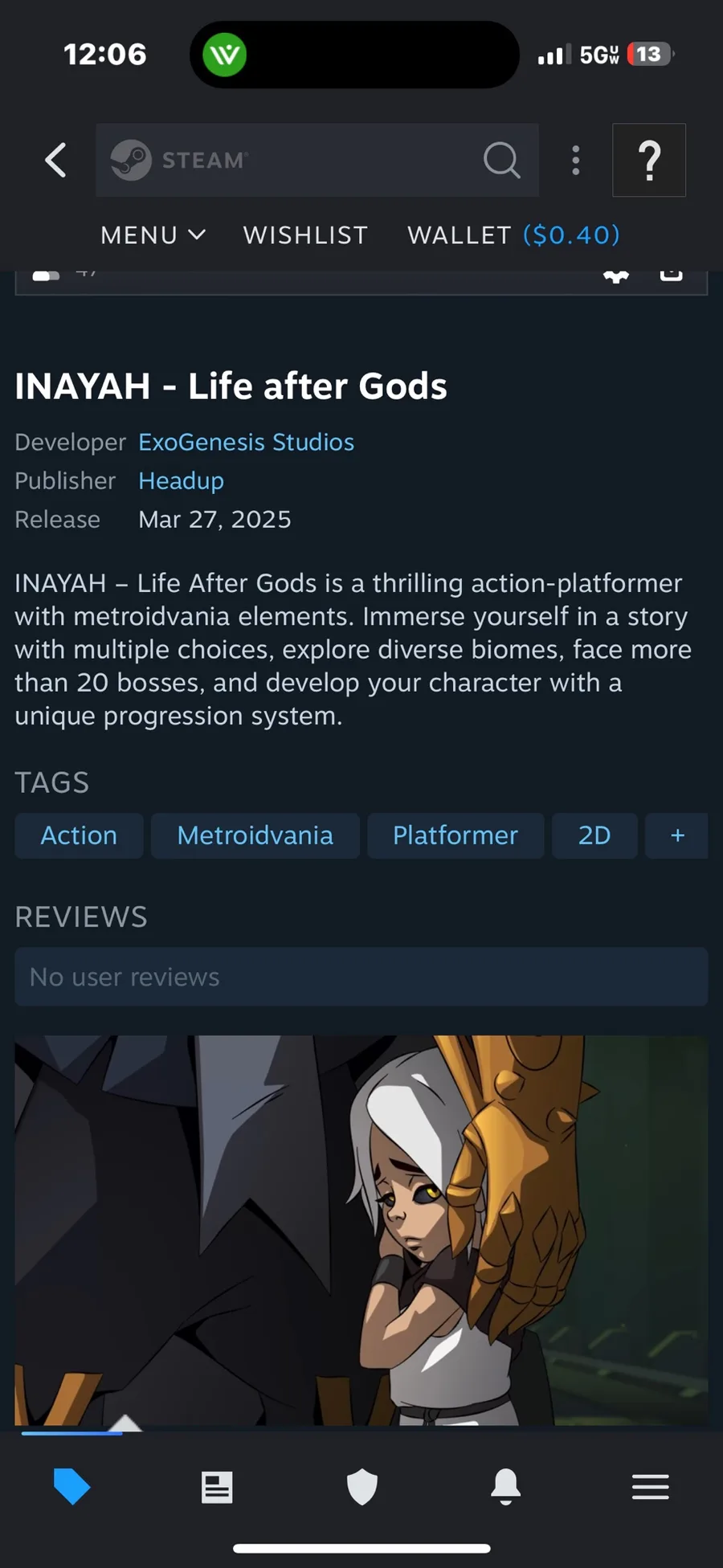The height and width of the screenshot is (1568, 723).
Task: Open Headup publisher link
Action: (x=182, y=481)
